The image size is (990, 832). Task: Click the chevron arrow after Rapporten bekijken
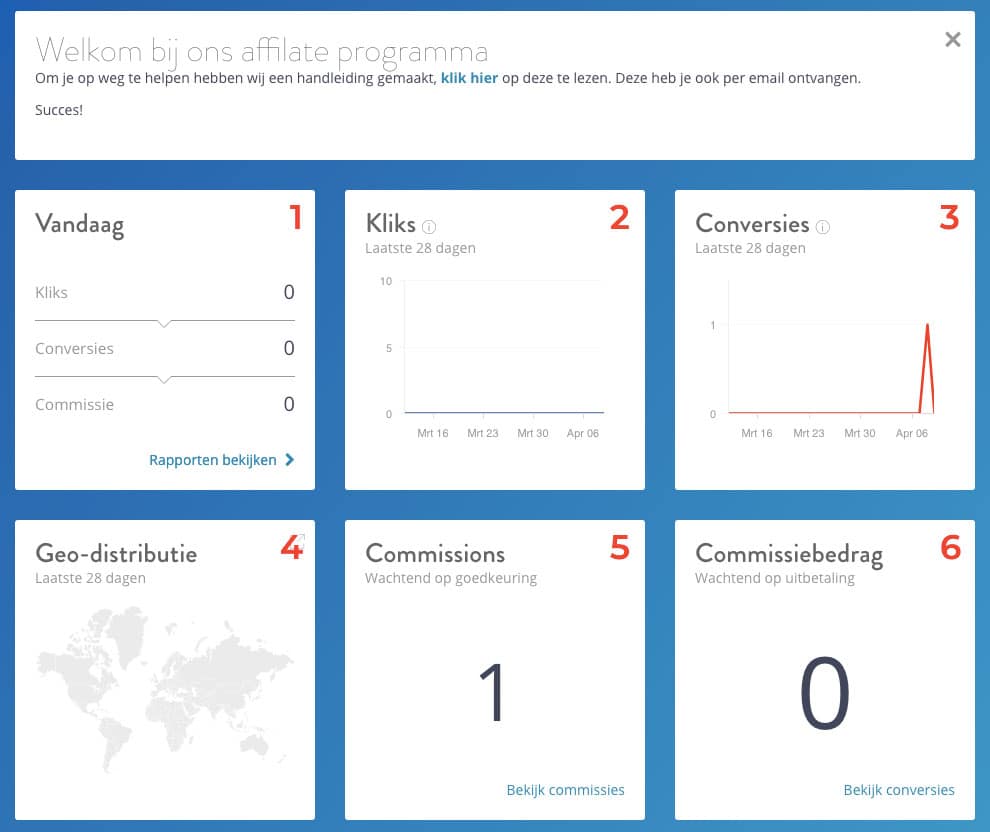click(289, 460)
